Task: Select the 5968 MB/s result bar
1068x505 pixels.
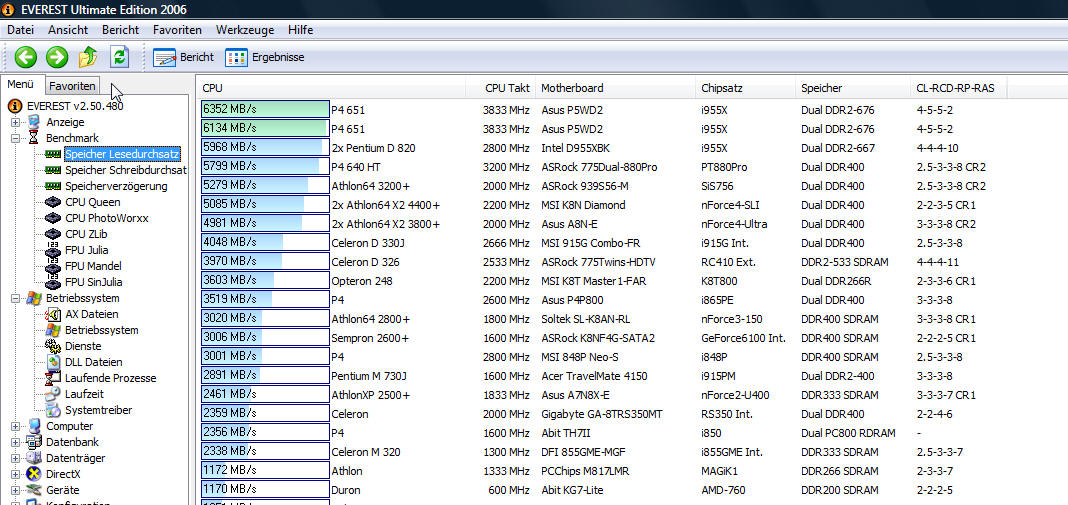Action: pos(265,147)
